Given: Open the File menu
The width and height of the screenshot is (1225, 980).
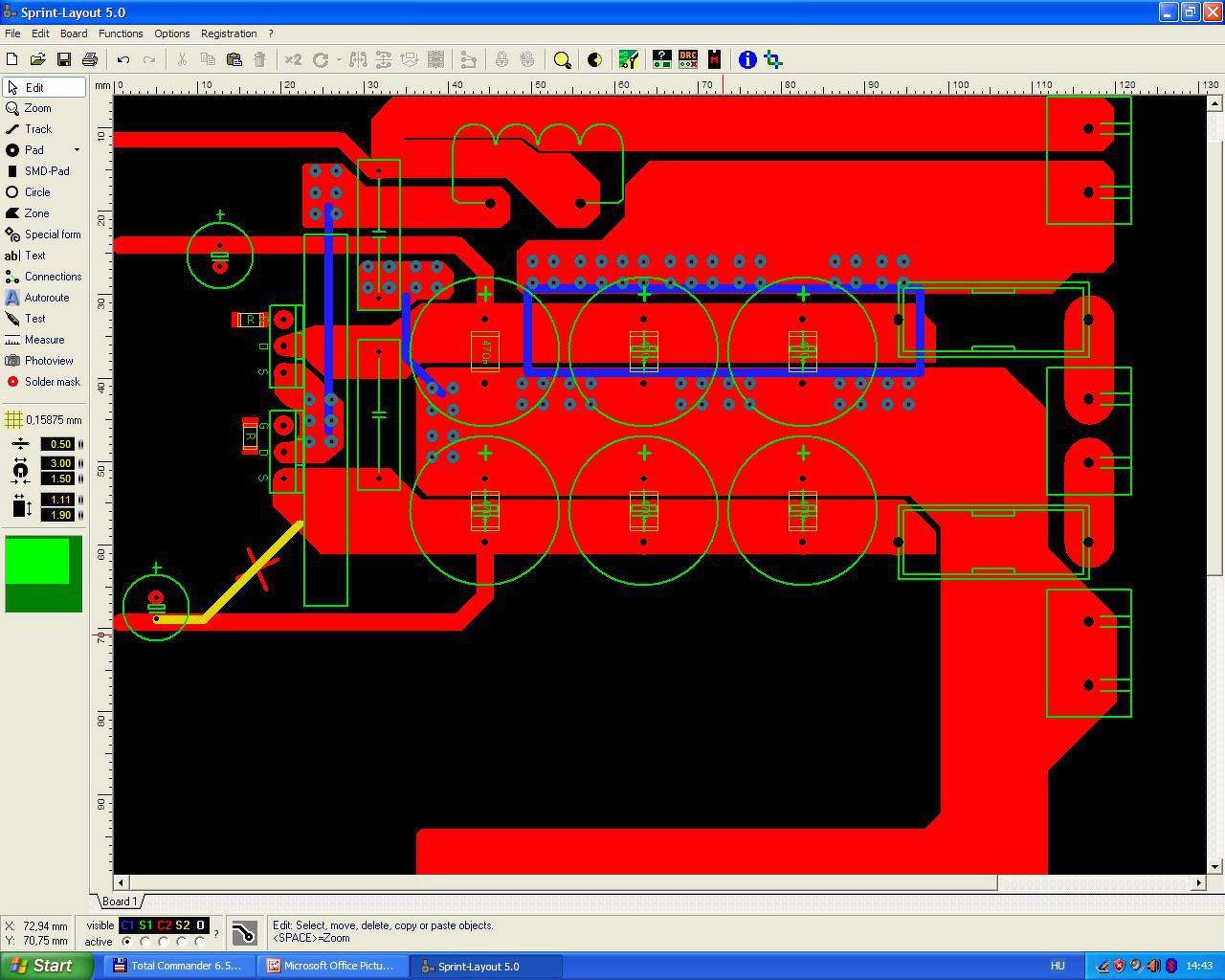Looking at the screenshot, I should pos(12,33).
